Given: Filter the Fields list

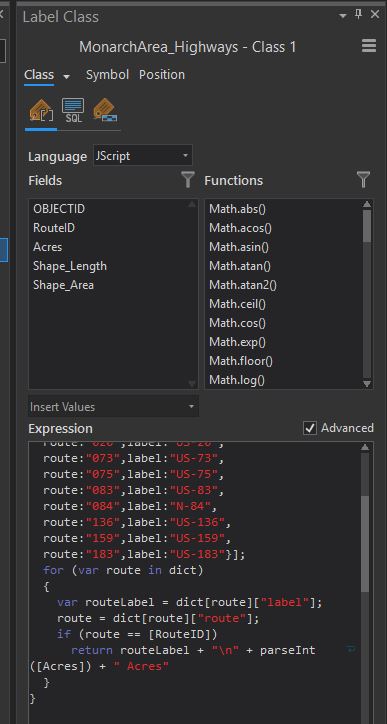Looking at the screenshot, I should coord(187,180).
